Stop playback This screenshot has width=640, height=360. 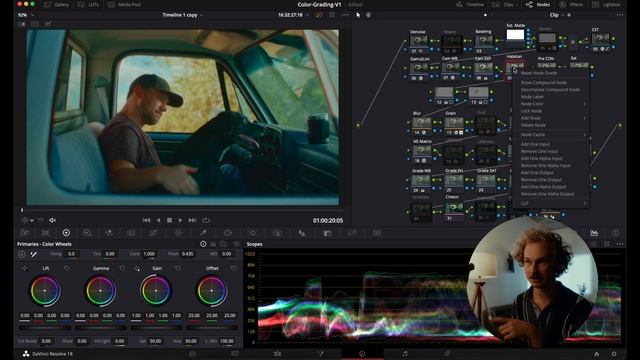tap(169, 220)
